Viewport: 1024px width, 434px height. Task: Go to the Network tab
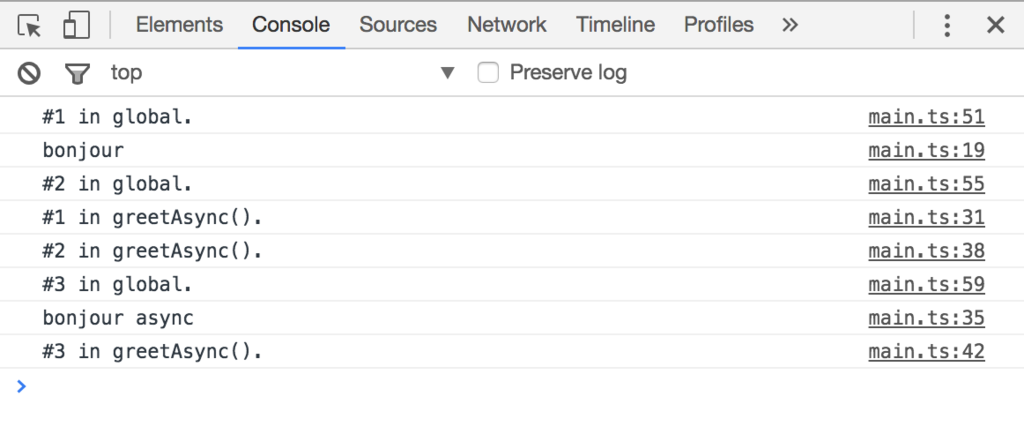click(x=507, y=25)
